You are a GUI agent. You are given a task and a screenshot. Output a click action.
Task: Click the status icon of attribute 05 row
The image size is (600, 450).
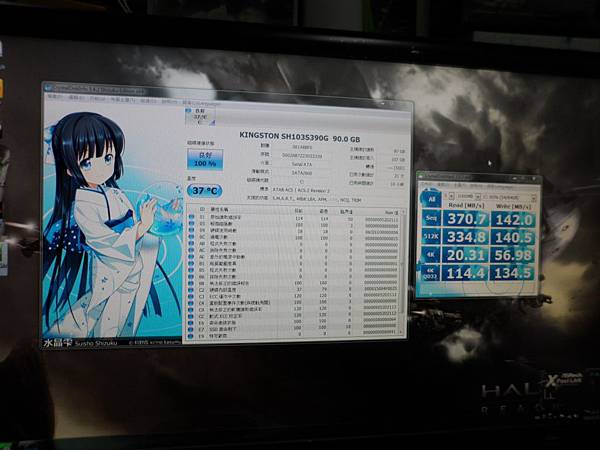191,224
